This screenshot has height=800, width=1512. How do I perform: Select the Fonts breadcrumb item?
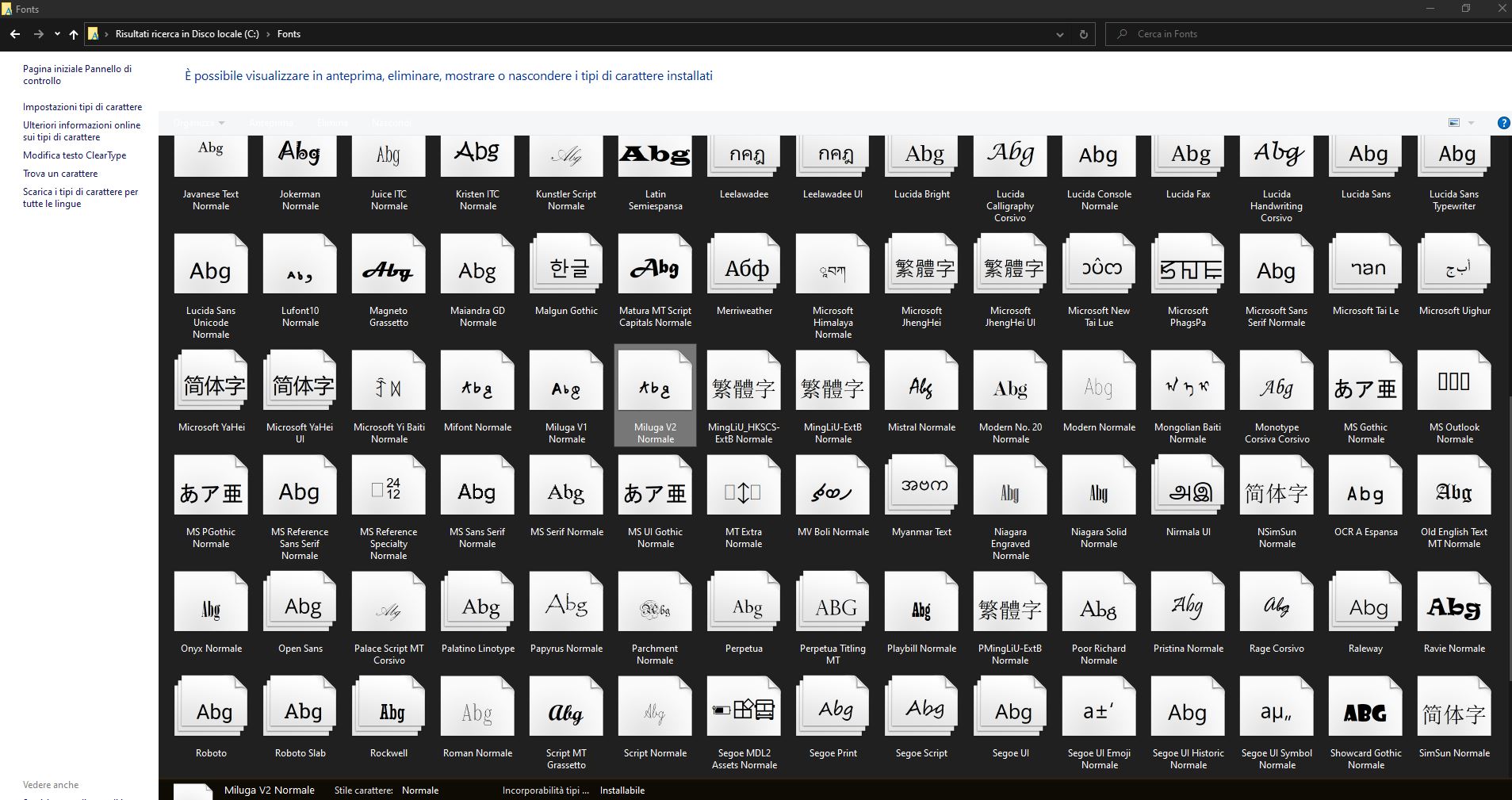[289, 33]
